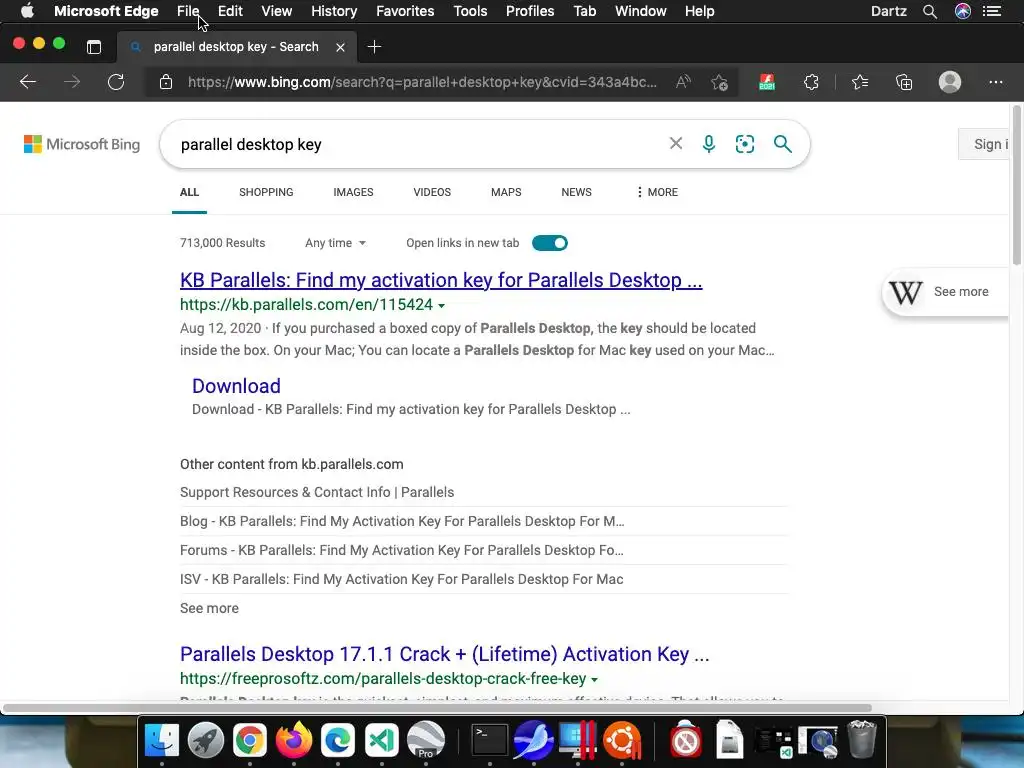Click the browser address bar URL
Image resolution: width=1024 pixels, height=768 pixels.
click(x=422, y=82)
